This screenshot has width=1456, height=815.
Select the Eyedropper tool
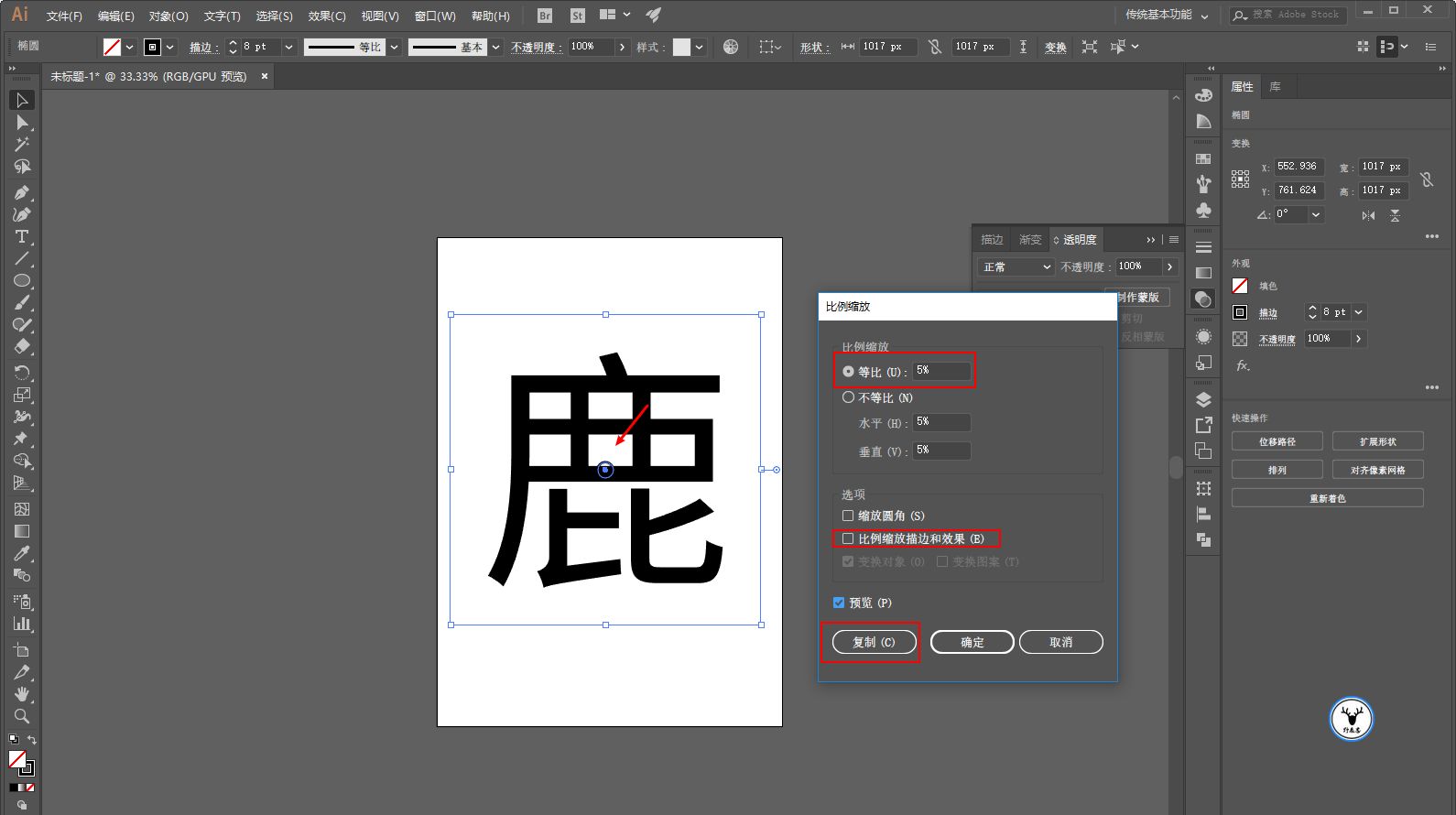pos(22,553)
